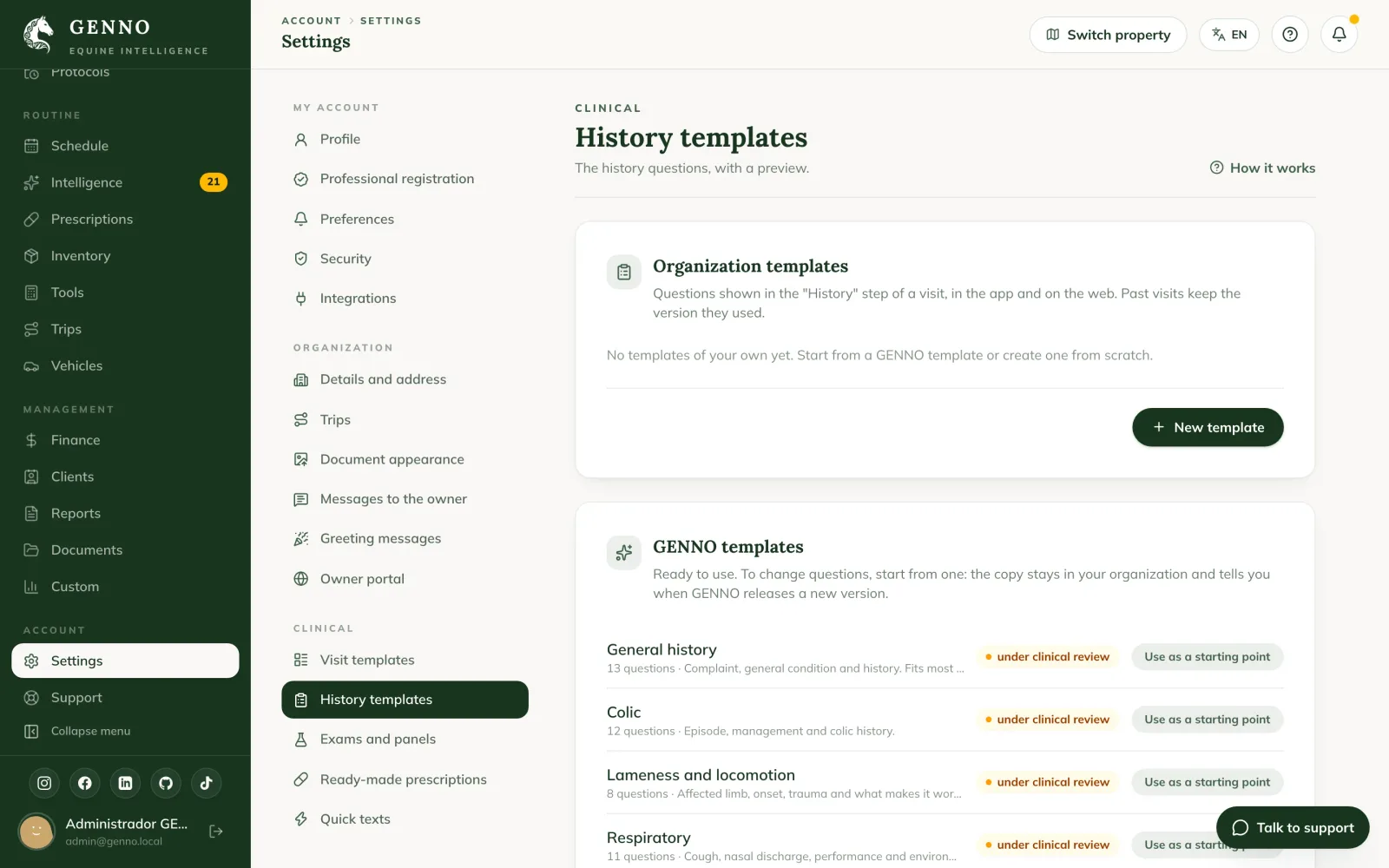Click the logout icon beside admin name
Image resolution: width=1389 pixels, height=868 pixels.
click(x=216, y=832)
